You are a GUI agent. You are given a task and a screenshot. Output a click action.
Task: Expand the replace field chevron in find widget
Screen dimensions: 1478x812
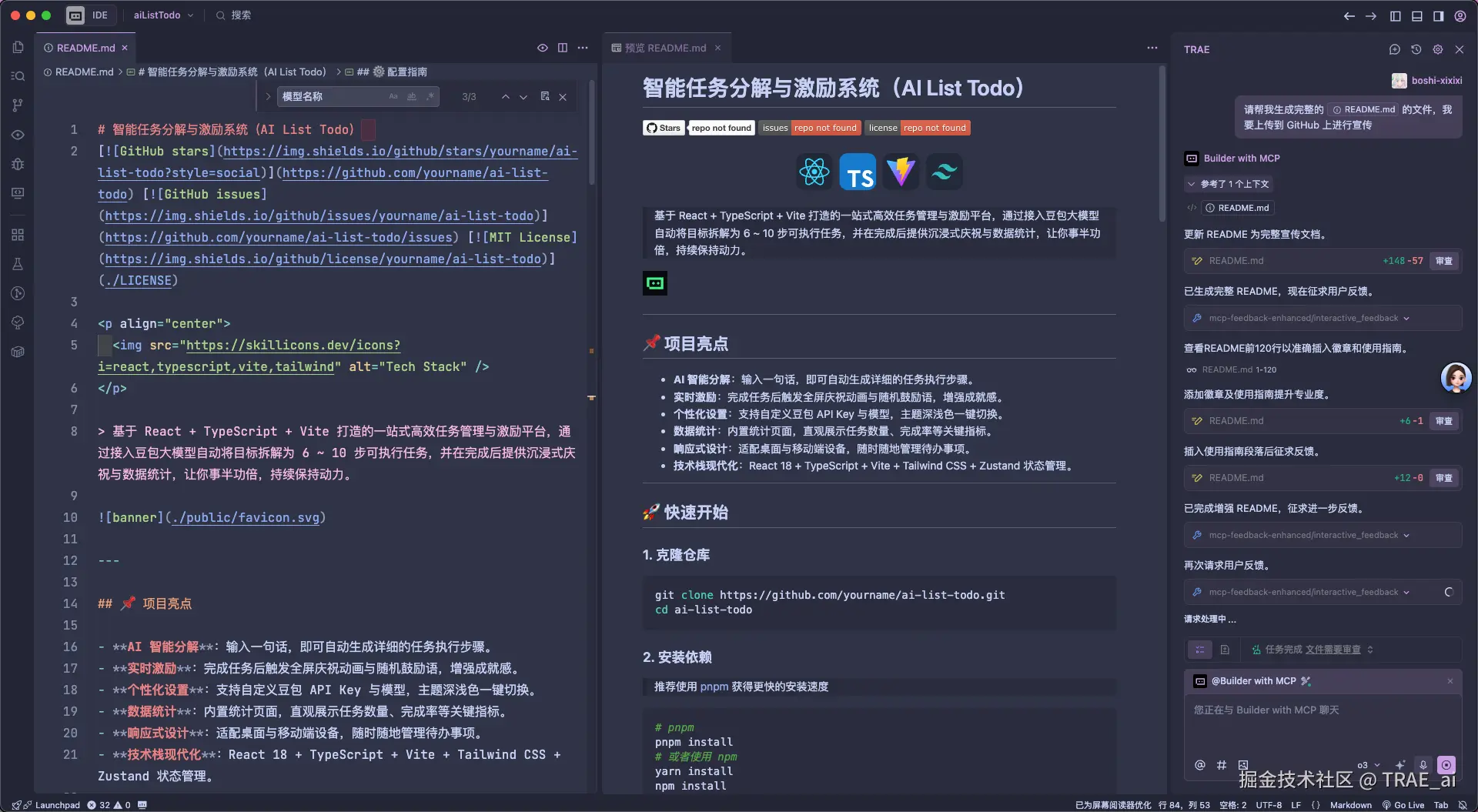pos(268,96)
